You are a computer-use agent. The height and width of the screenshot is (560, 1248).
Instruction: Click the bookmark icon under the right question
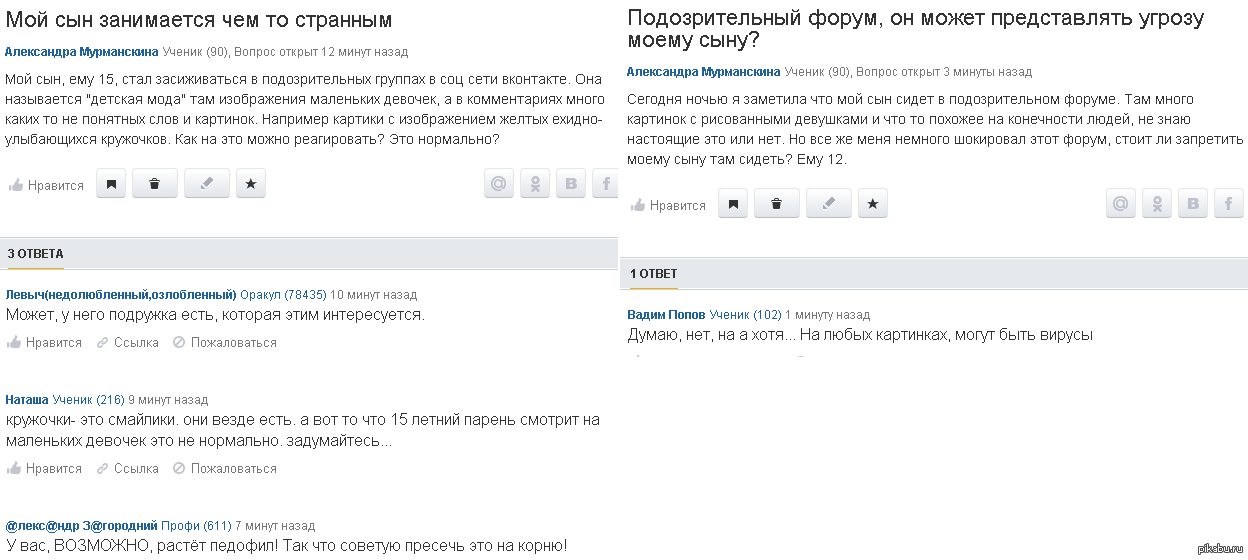tap(733, 204)
